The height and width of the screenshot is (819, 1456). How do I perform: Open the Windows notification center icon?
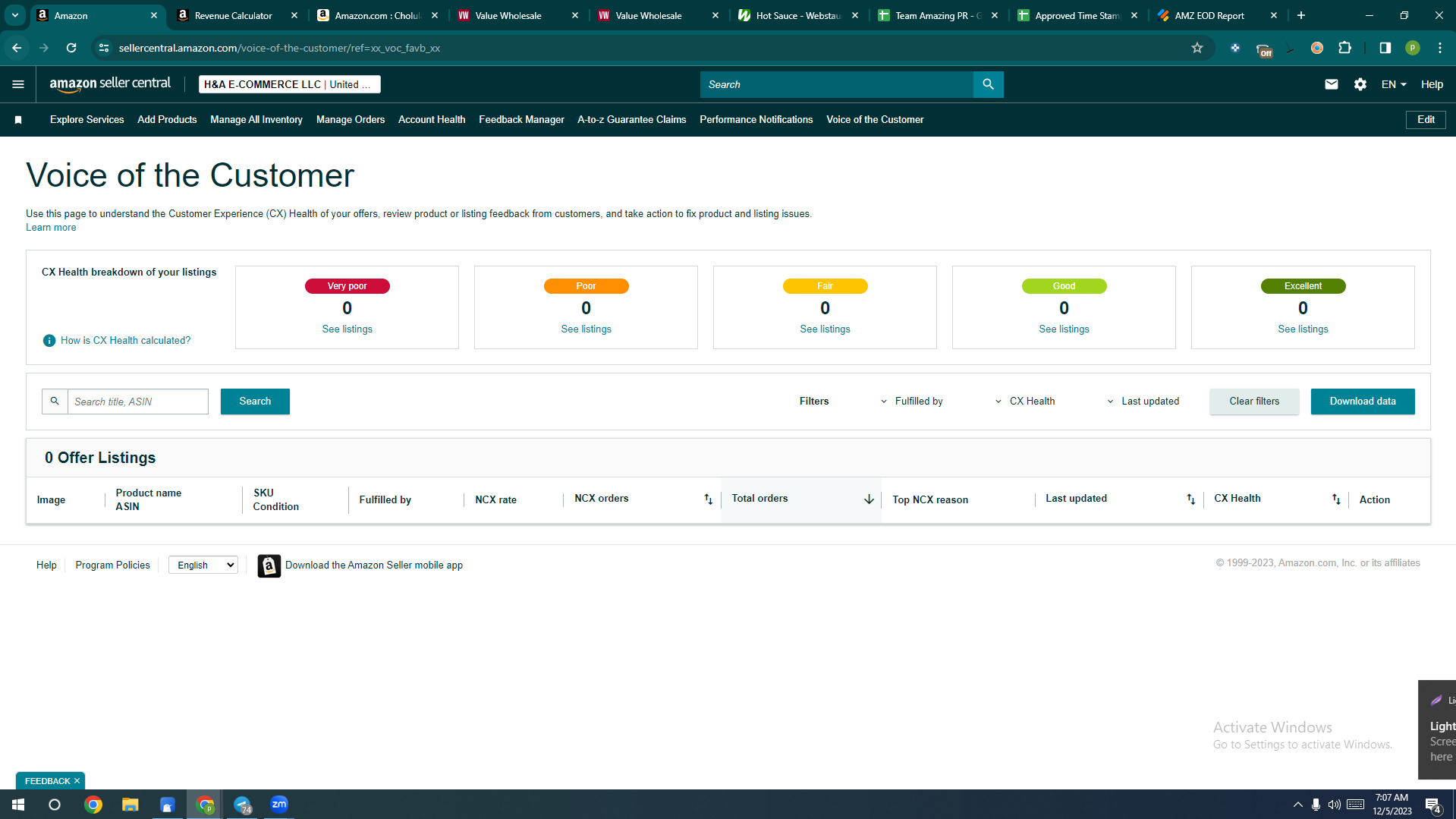point(1432,805)
